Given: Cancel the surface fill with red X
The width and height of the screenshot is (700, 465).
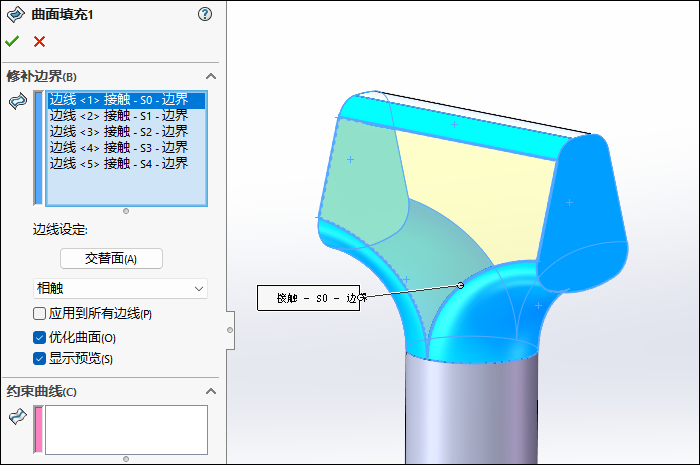Looking at the screenshot, I should point(39,41).
